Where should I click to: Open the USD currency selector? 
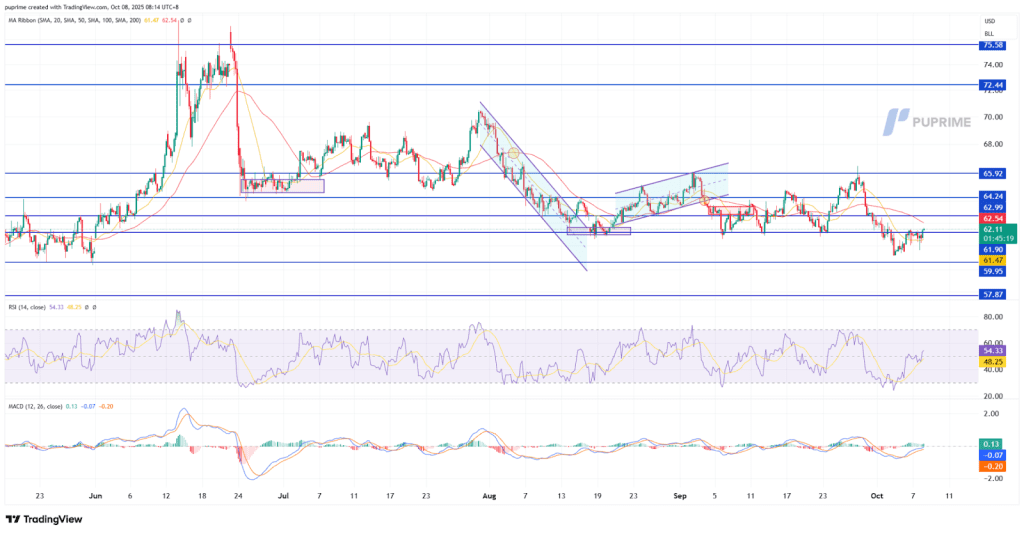(989, 21)
